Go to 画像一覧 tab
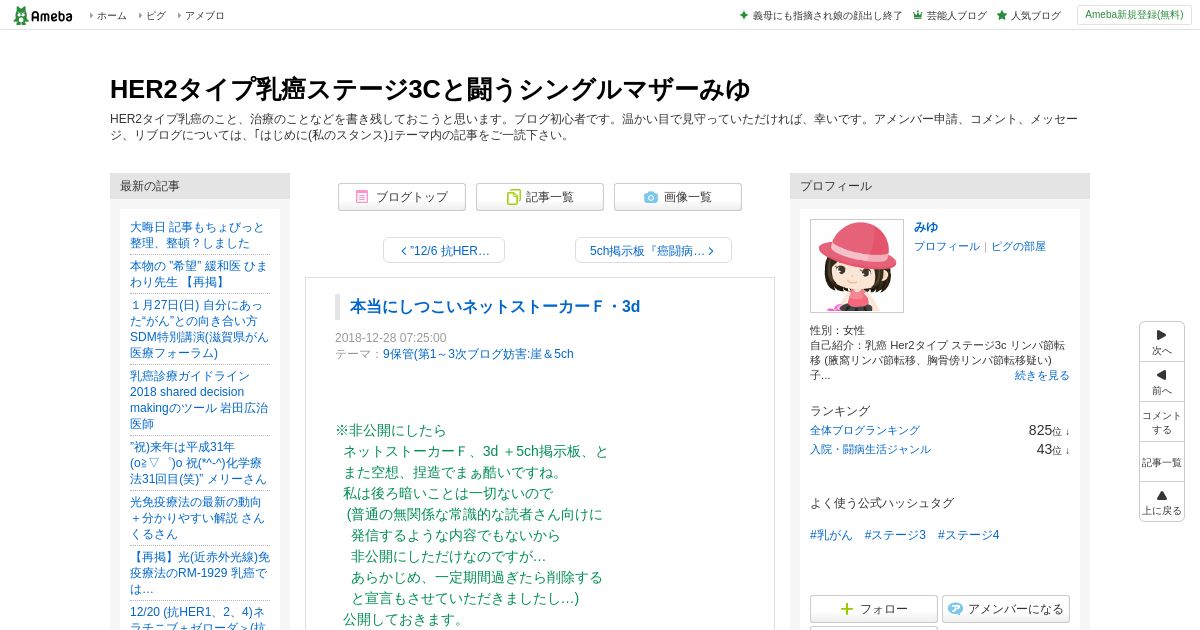The height and width of the screenshot is (630, 1200). [678, 197]
